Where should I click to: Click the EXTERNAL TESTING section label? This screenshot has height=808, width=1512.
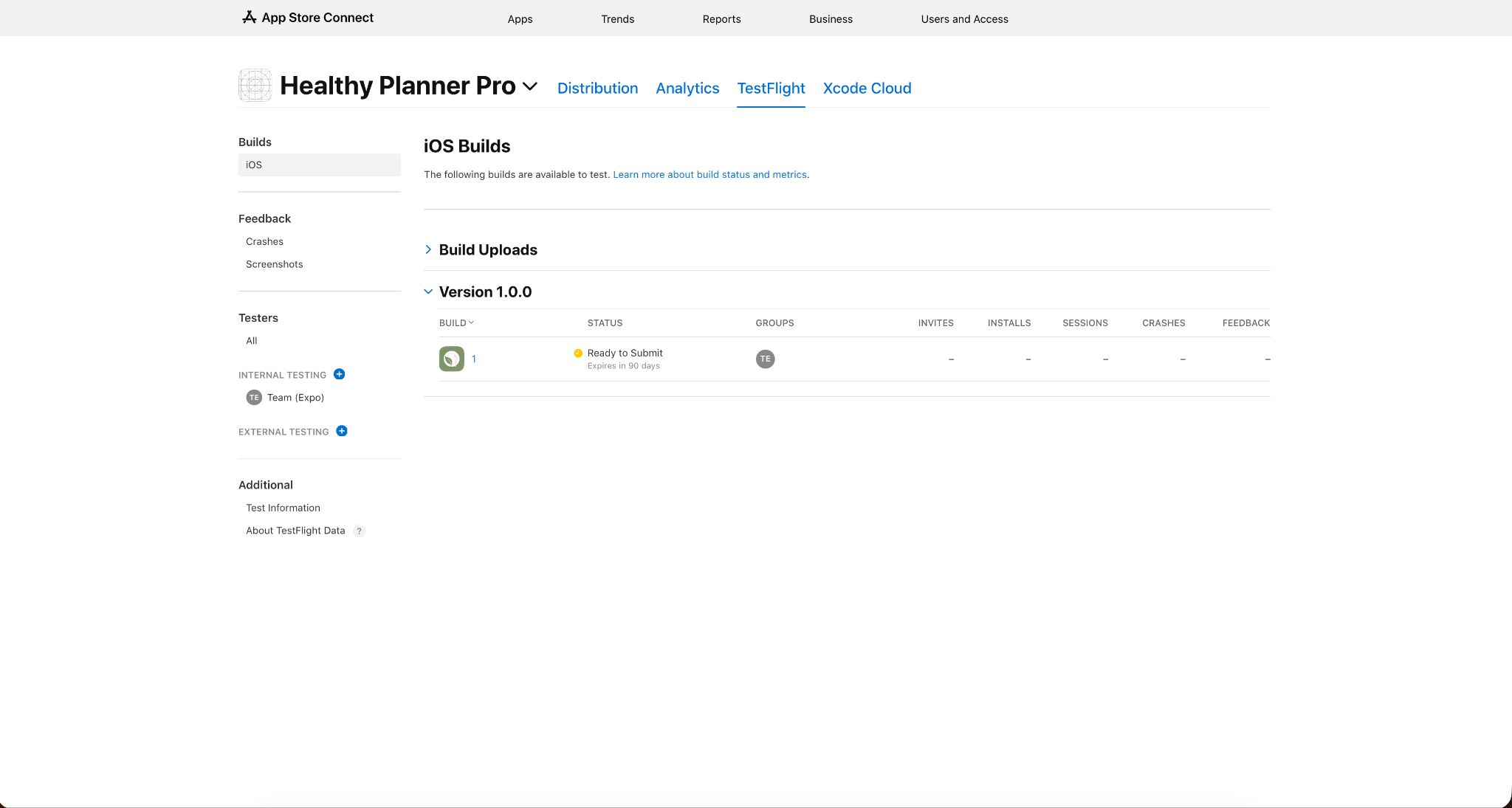tap(283, 432)
